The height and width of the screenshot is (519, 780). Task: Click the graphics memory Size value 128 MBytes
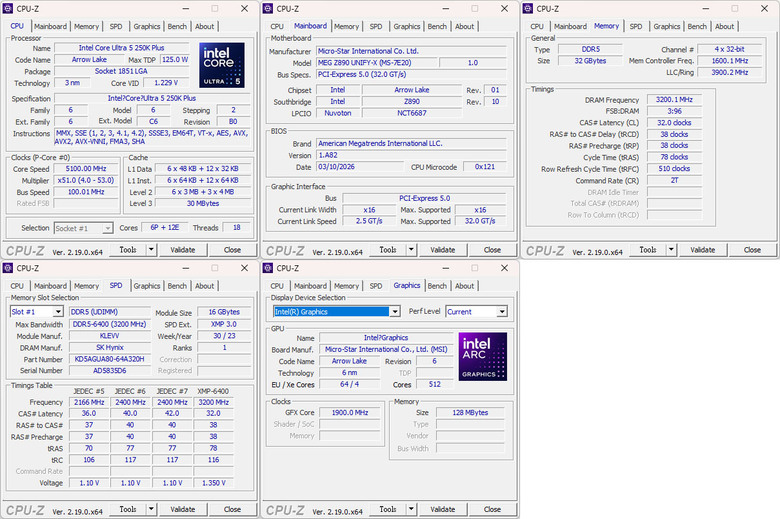tap(470, 413)
